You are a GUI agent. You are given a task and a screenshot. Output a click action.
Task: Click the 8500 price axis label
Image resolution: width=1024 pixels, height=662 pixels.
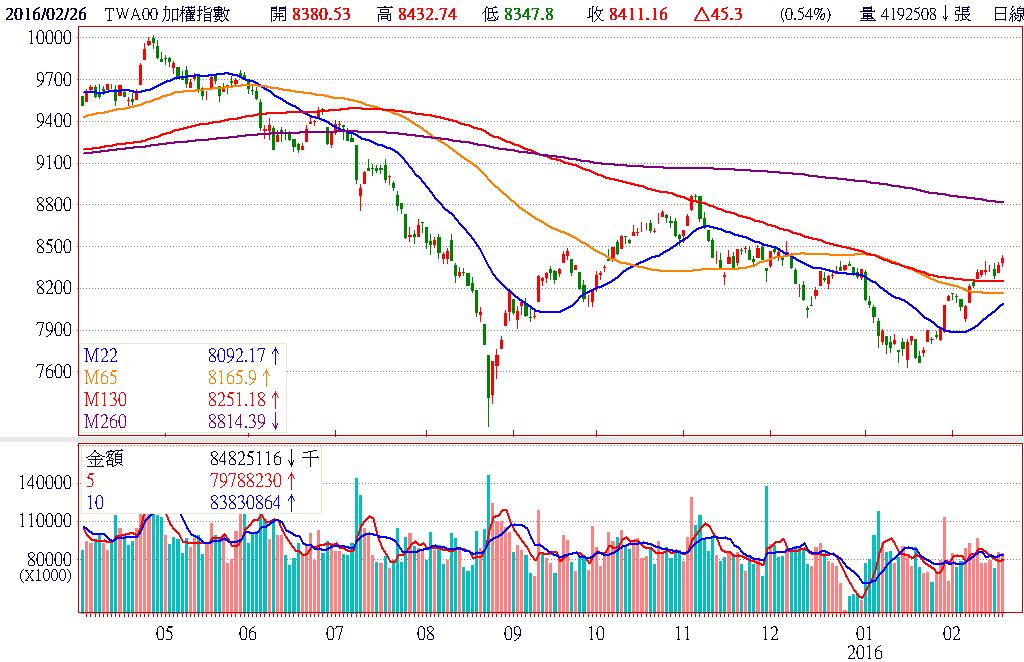(53, 247)
